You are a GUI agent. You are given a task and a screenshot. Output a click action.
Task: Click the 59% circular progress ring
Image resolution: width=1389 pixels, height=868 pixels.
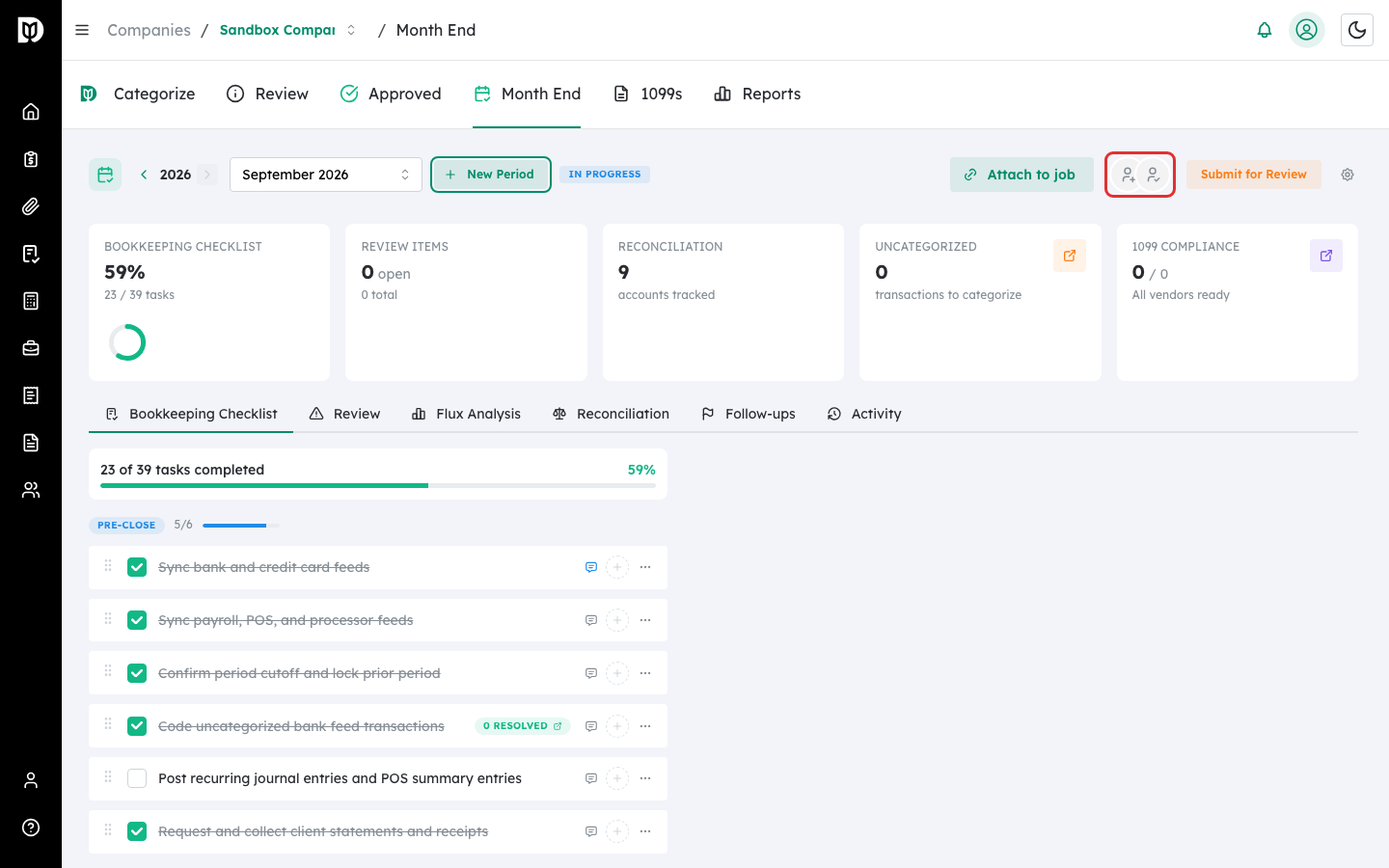(x=127, y=342)
